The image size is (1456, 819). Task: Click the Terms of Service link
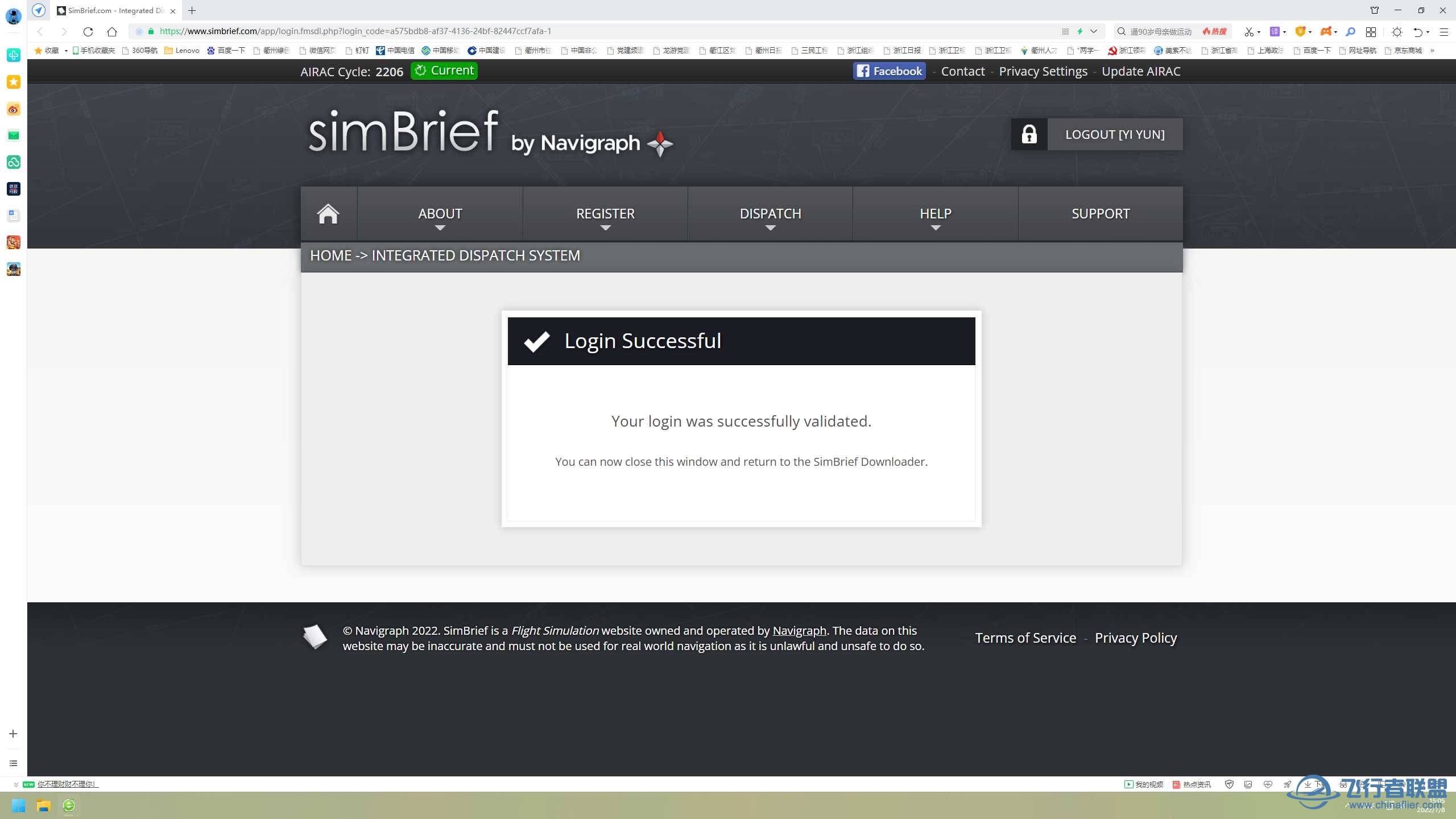[x=1026, y=638]
